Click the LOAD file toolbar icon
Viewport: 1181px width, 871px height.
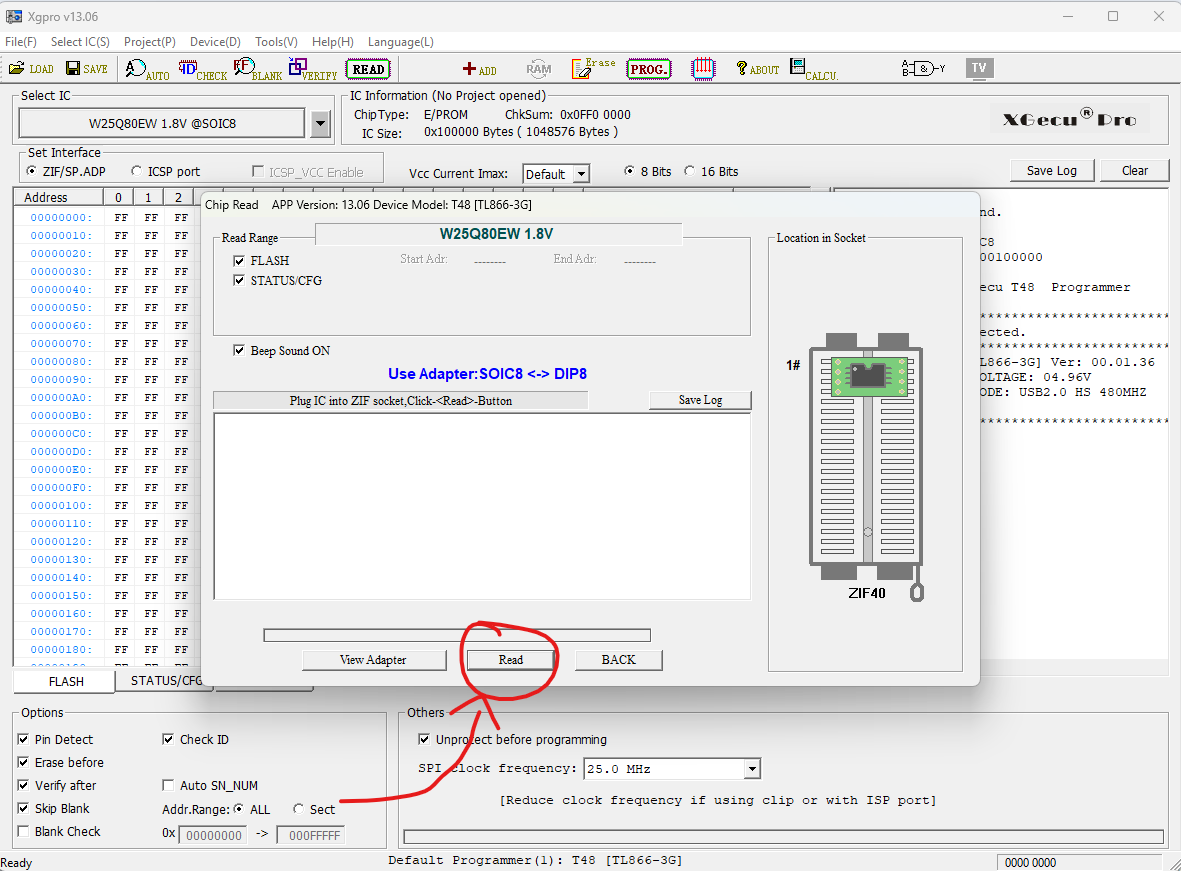pos(30,69)
